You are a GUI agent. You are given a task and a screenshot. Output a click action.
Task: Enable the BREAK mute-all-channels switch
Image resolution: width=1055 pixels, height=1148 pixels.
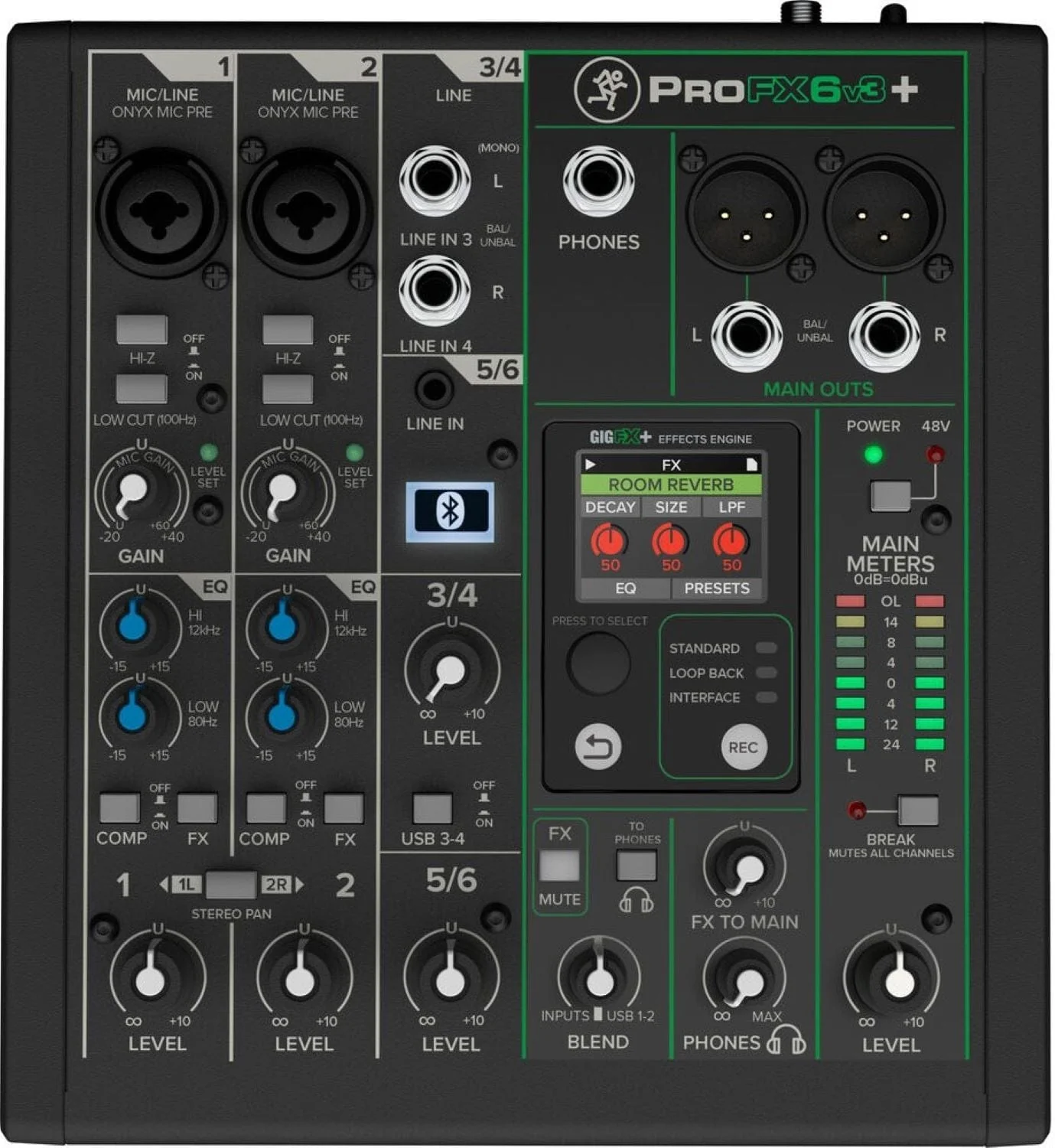pos(918,810)
